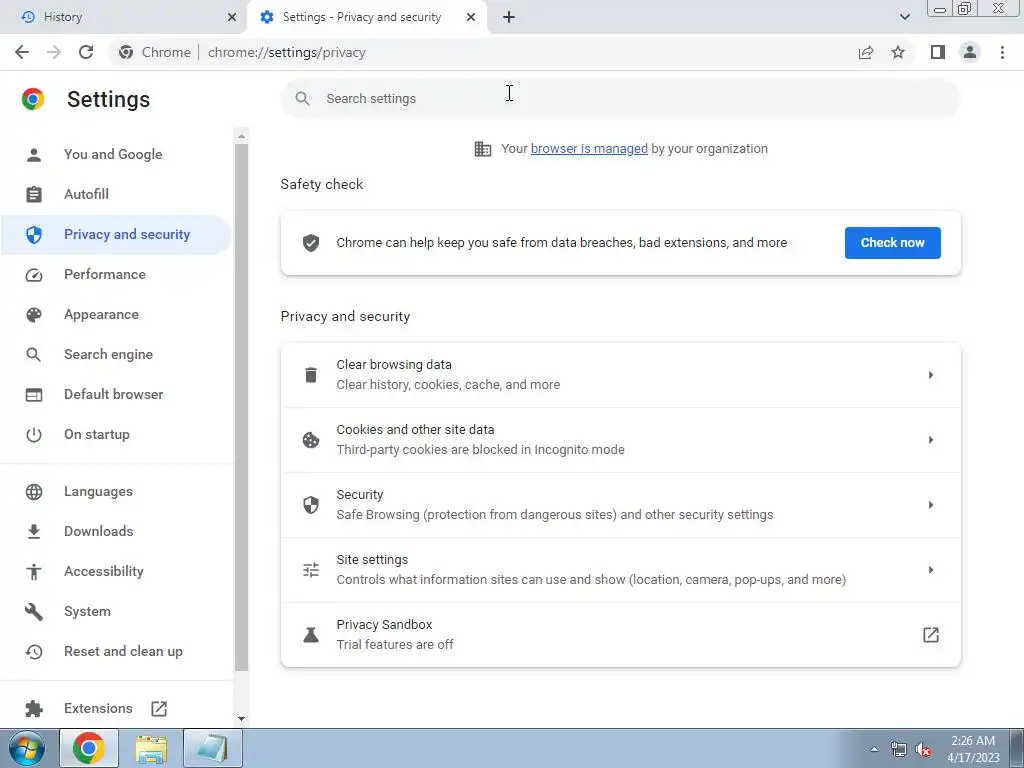Click the Chrome logo beside Settings title
The height and width of the screenshot is (768, 1024).
click(33, 99)
